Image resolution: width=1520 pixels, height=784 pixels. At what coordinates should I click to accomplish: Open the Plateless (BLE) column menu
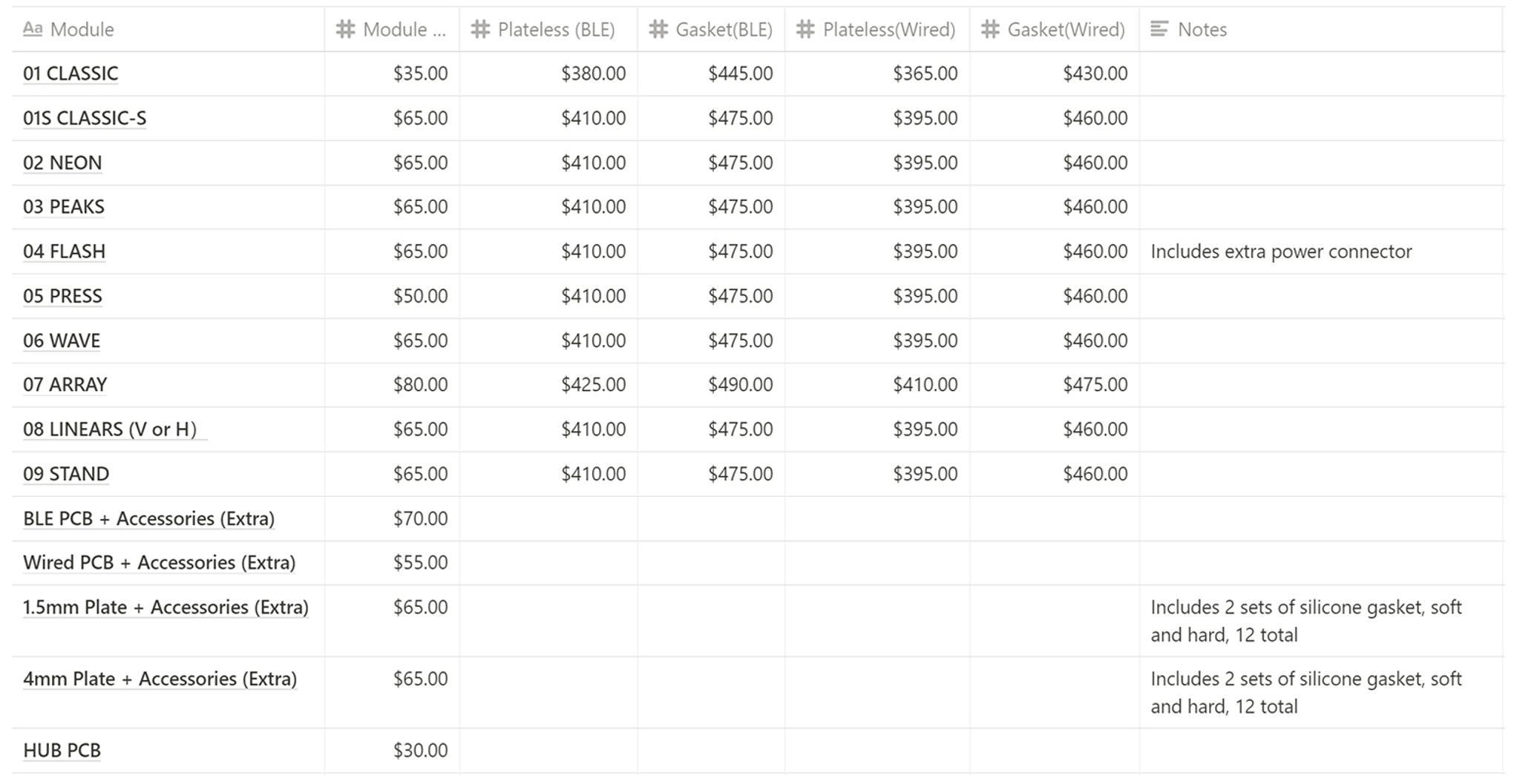point(556,30)
